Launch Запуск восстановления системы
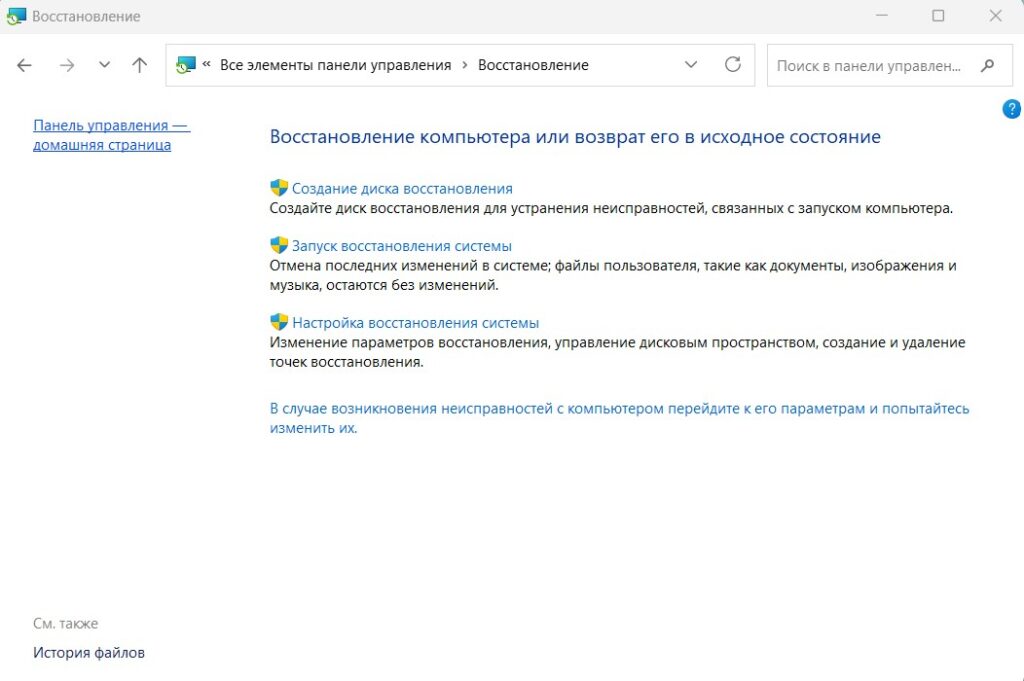Viewport: 1024px width, 681px height. coord(401,246)
